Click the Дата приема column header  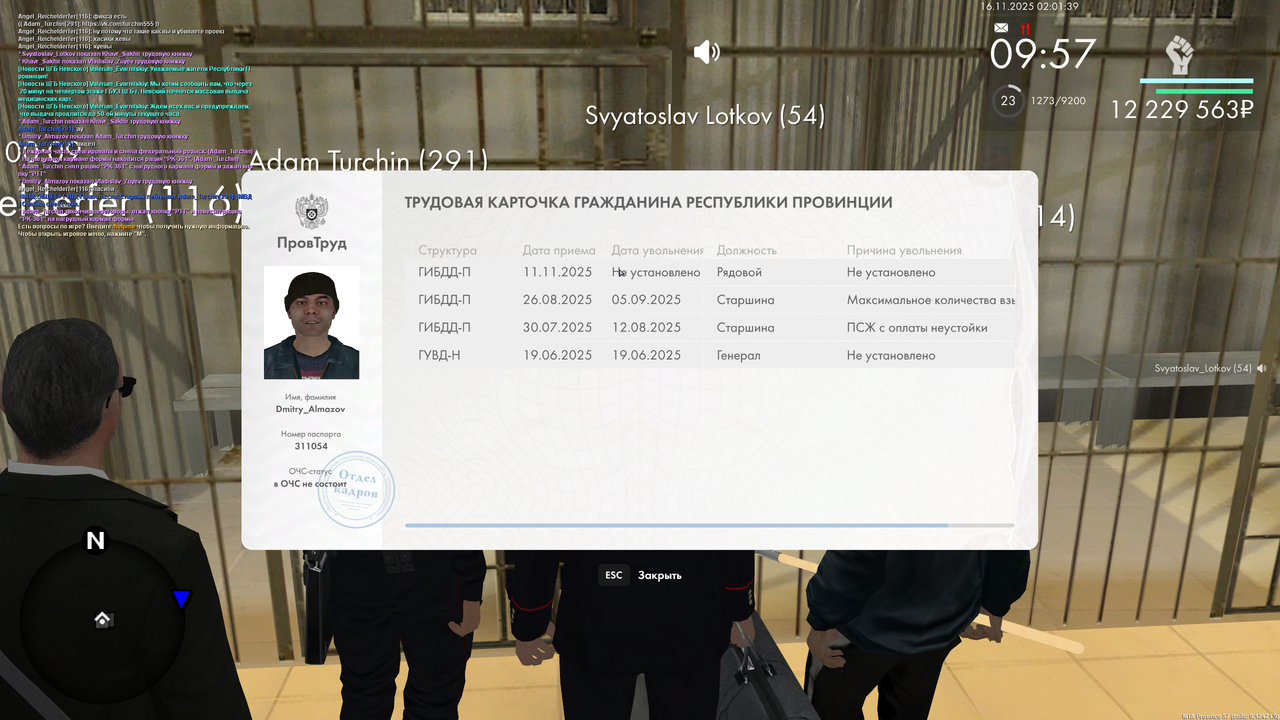[x=559, y=251]
